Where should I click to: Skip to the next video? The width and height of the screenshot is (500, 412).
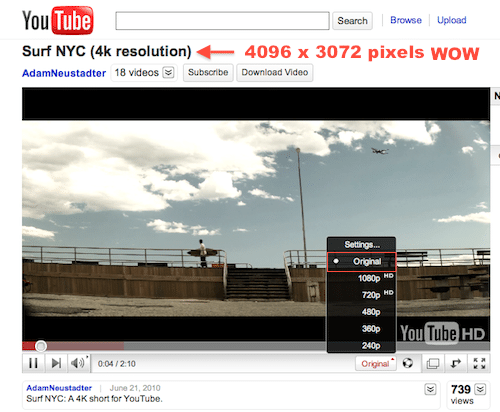pos(56,363)
